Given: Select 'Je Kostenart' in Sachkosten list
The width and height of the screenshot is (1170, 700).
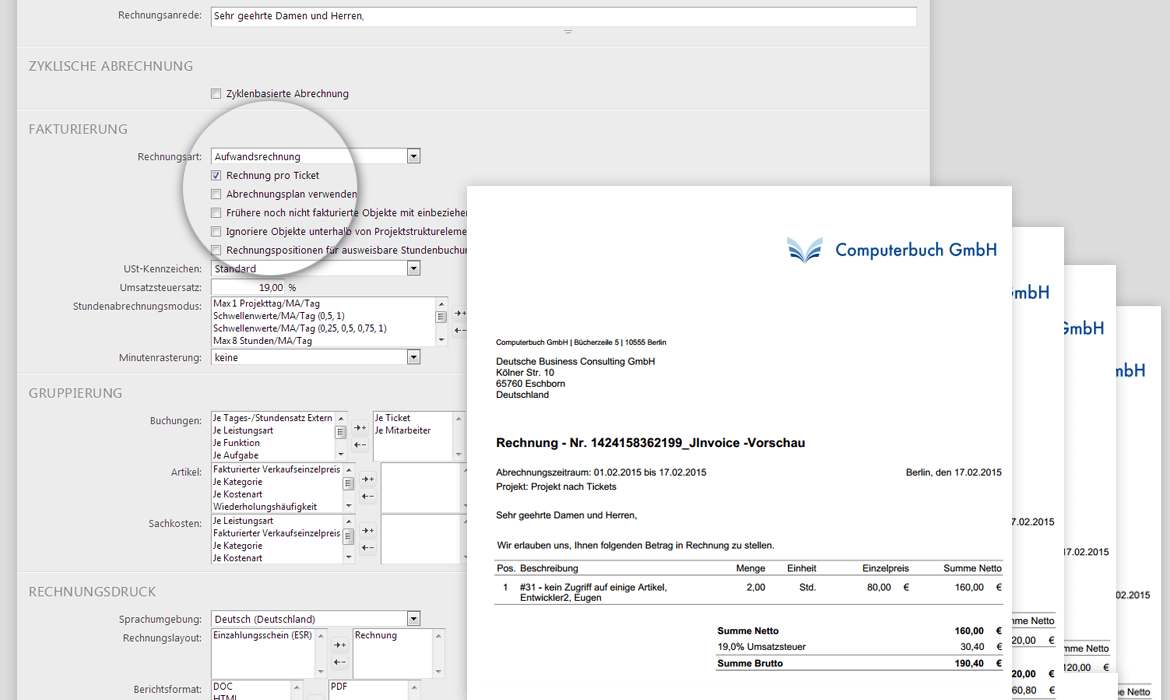Looking at the screenshot, I should coord(237,558).
